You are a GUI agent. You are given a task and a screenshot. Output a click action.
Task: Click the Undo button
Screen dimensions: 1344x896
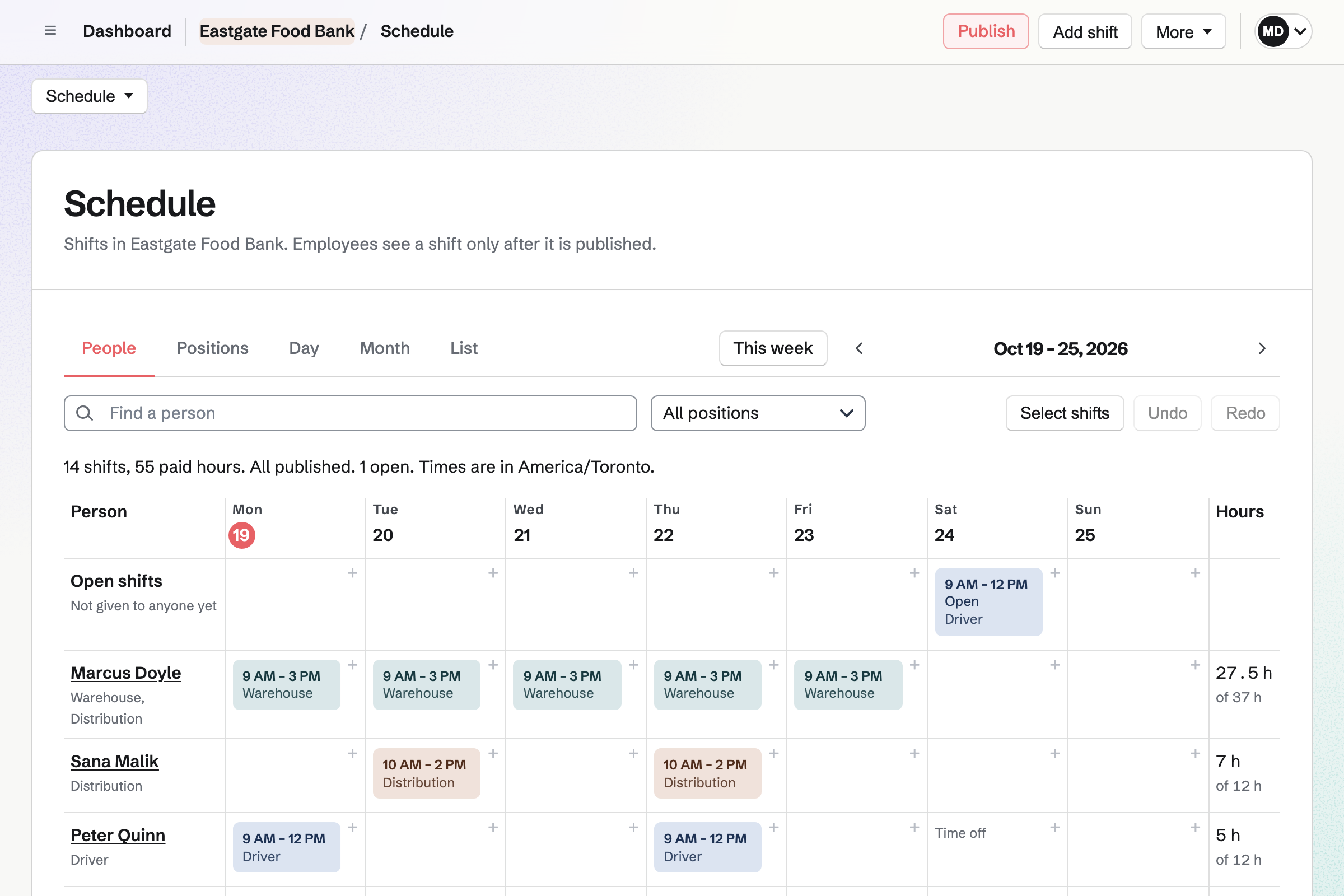point(1168,413)
